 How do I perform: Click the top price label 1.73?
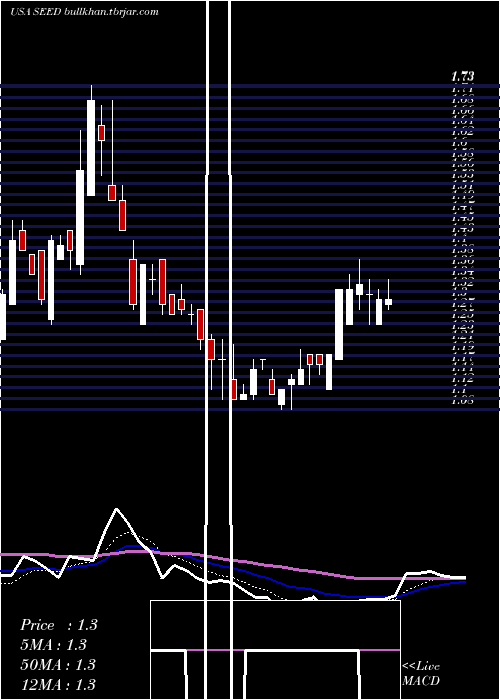point(462,77)
